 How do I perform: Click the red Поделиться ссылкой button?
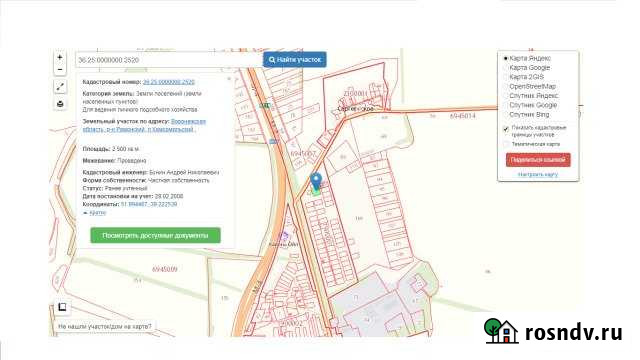pyautogui.click(x=538, y=160)
